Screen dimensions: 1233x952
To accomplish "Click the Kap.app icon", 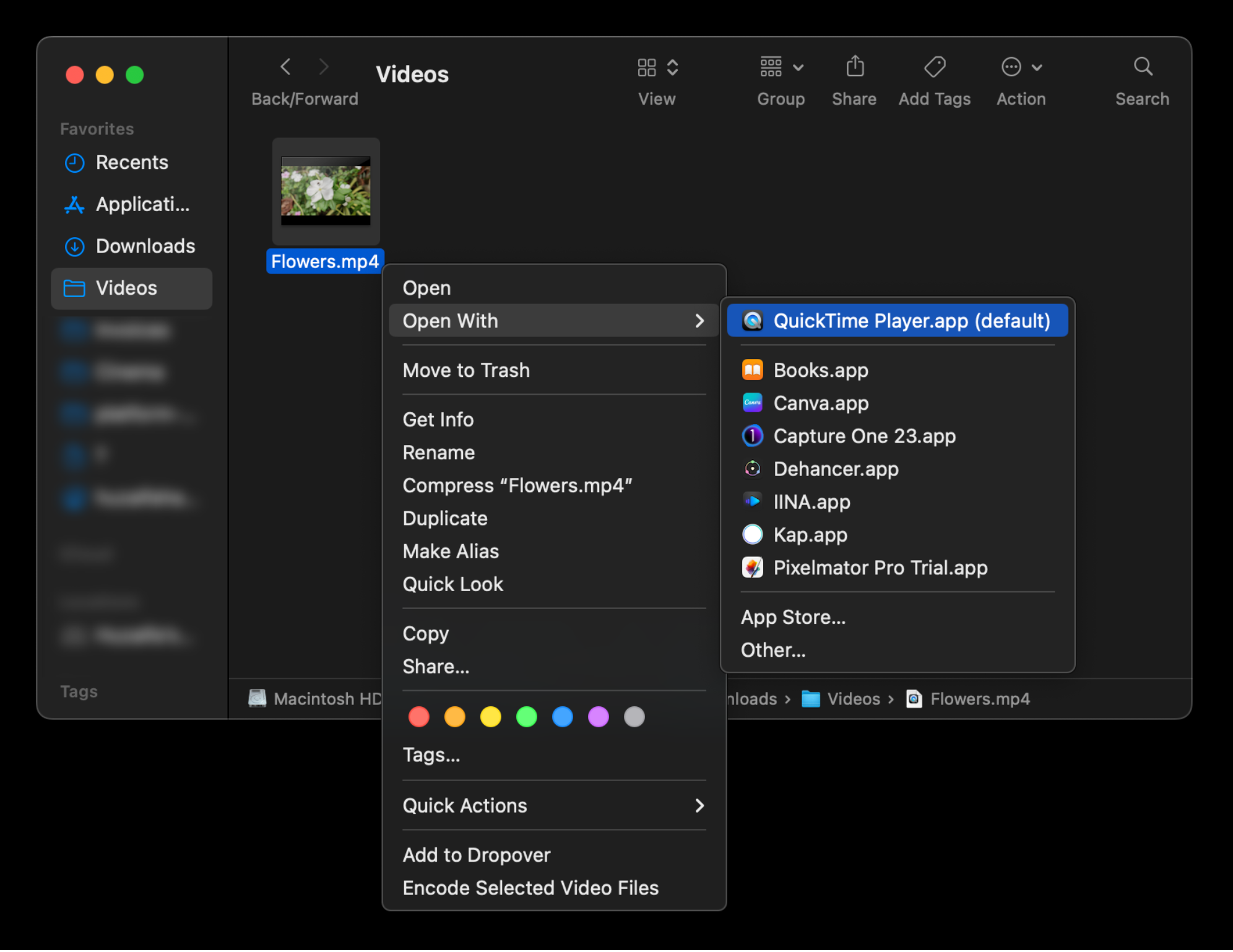I will click(753, 534).
